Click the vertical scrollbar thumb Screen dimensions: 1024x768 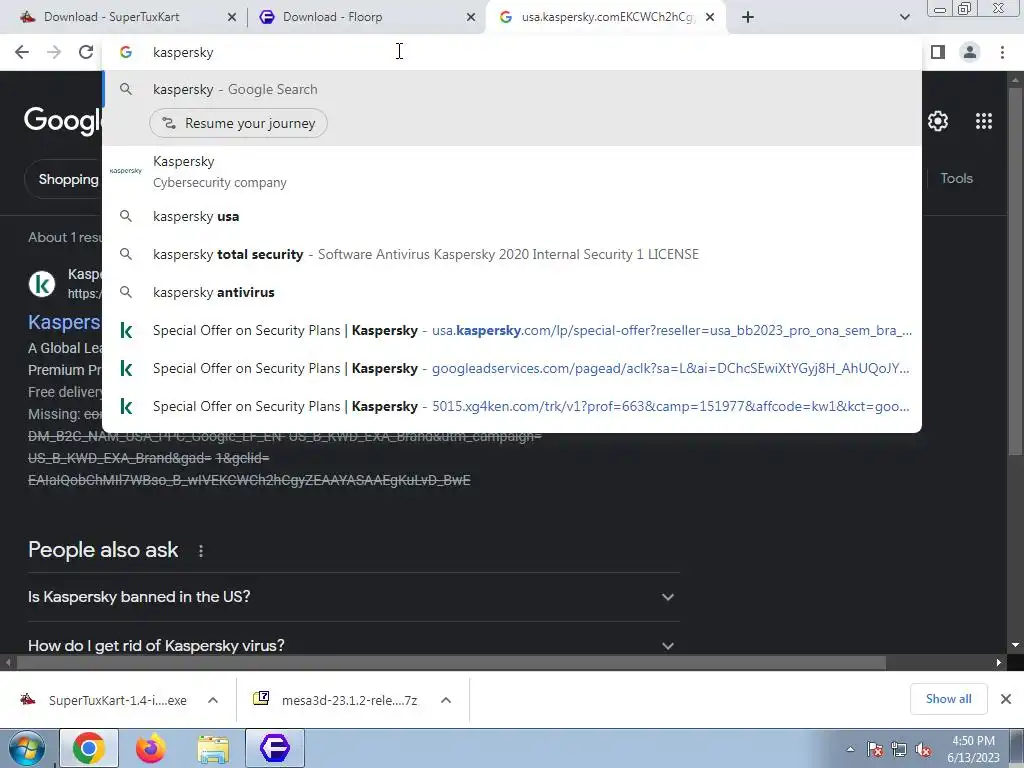[1016, 271]
